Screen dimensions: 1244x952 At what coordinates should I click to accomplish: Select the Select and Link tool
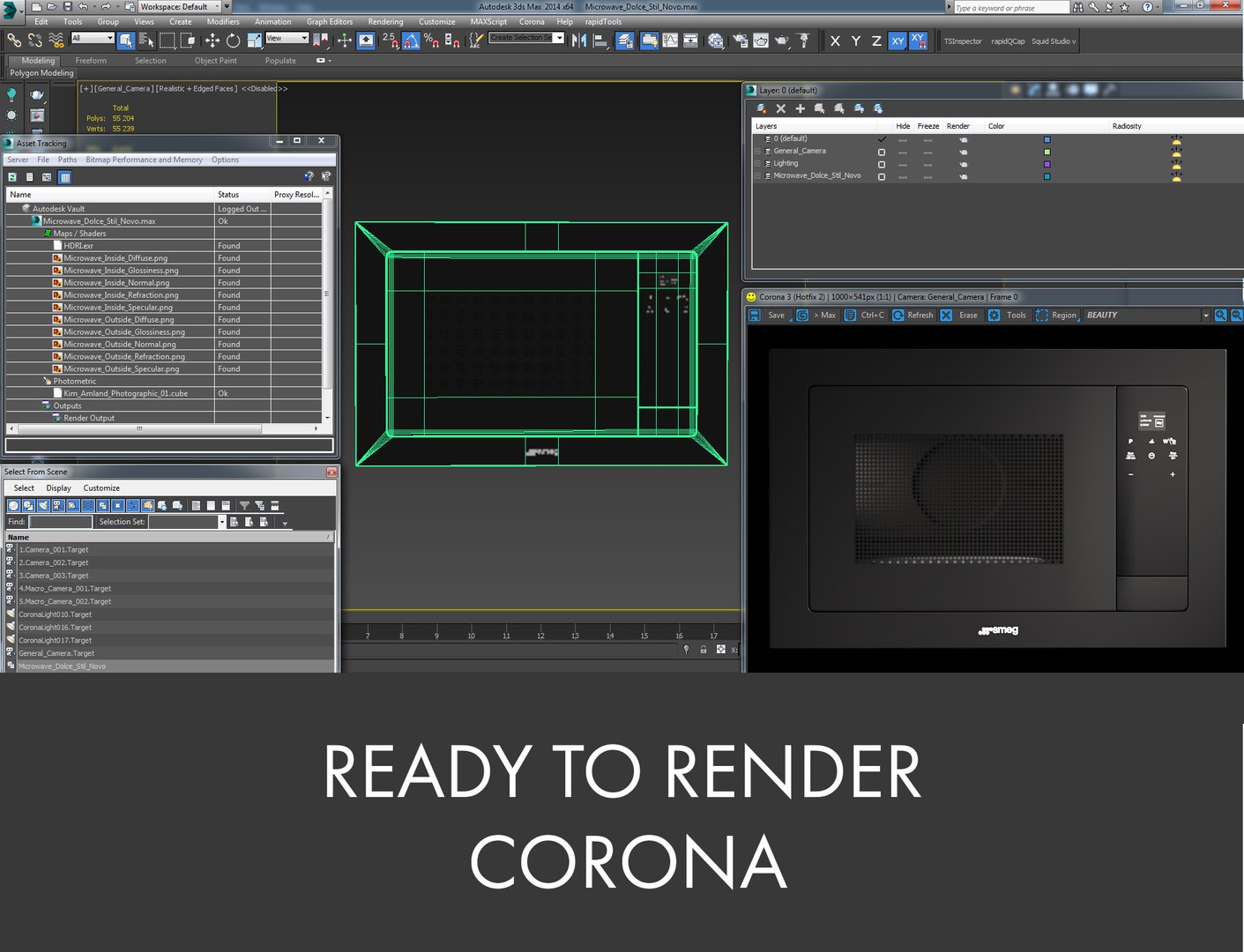point(14,40)
